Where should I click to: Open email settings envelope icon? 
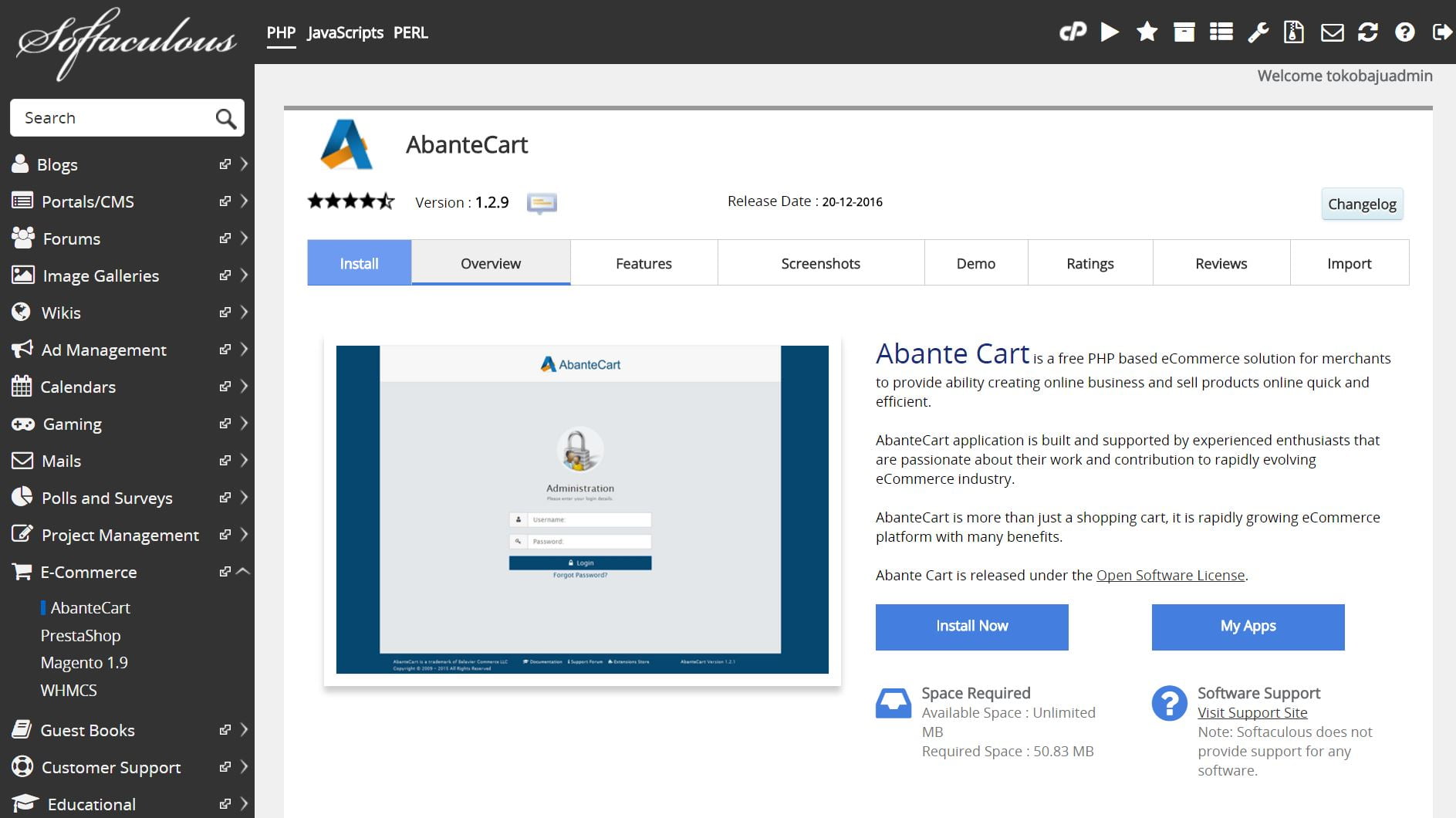(x=1332, y=32)
